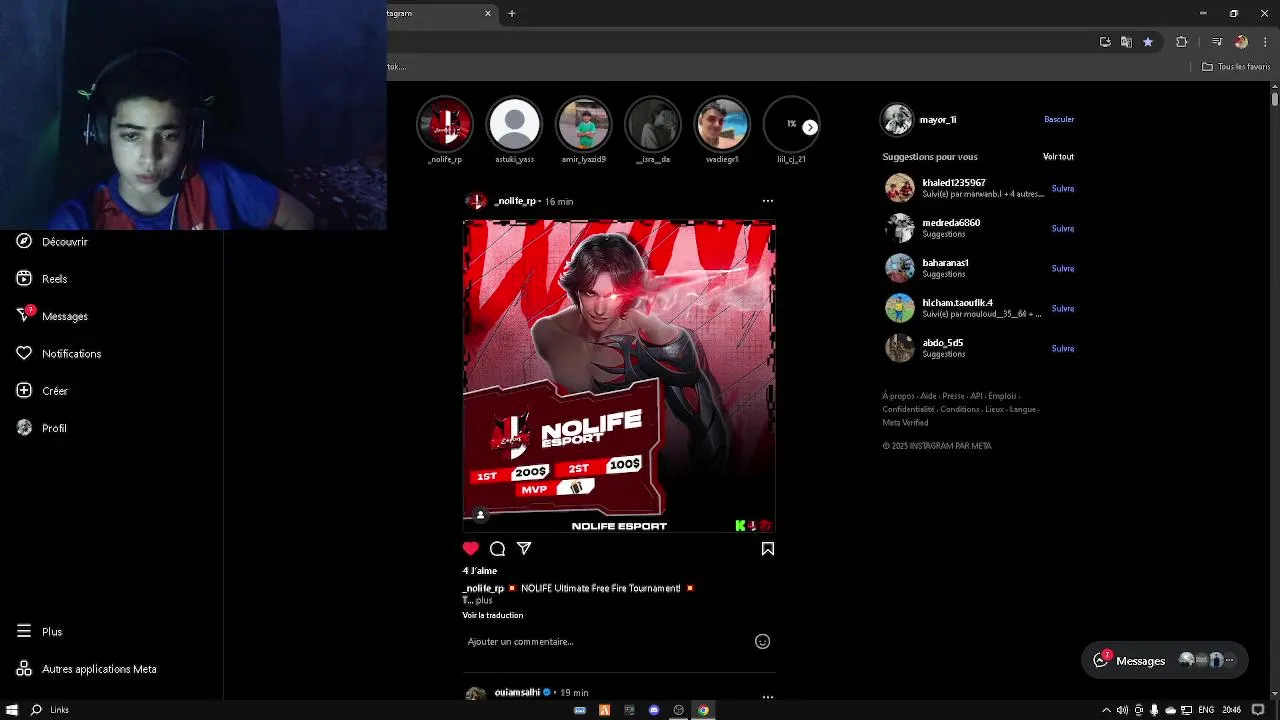
Task: Follow medreda6860 with Suivre
Action: pyautogui.click(x=1063, y=228)
